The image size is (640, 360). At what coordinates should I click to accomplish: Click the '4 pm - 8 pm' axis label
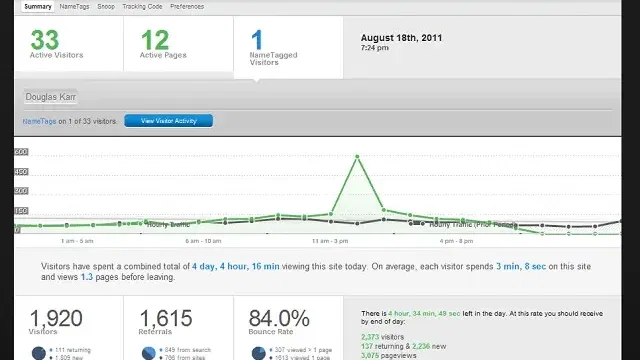pyautogui.click(x=456, y=241)
